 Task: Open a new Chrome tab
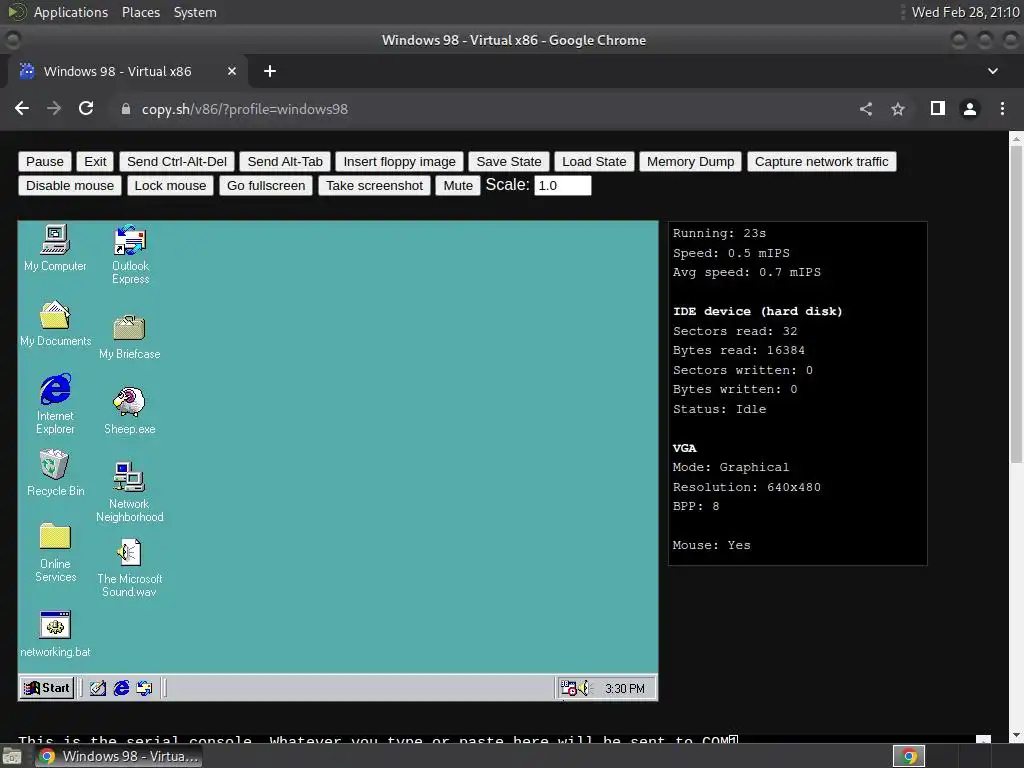[x=270, y=71]
